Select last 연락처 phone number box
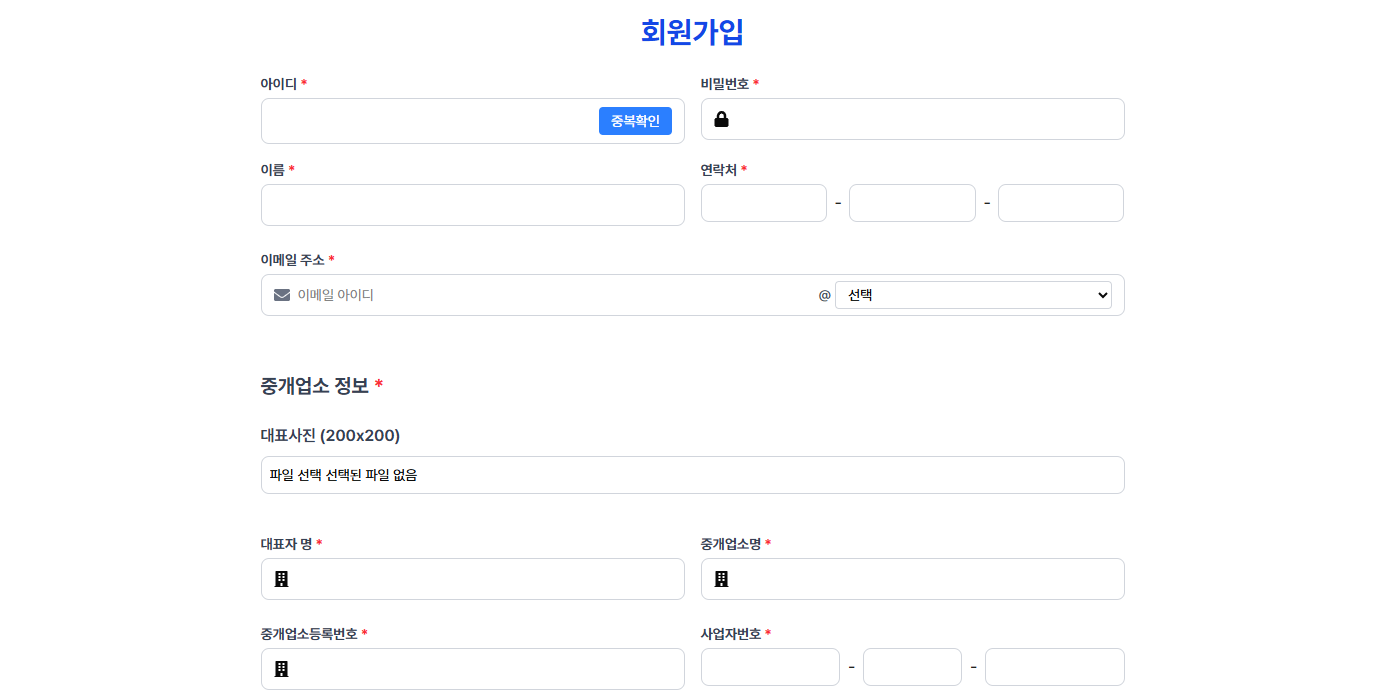The image size is (1400, 700). tap(1060, 203)
